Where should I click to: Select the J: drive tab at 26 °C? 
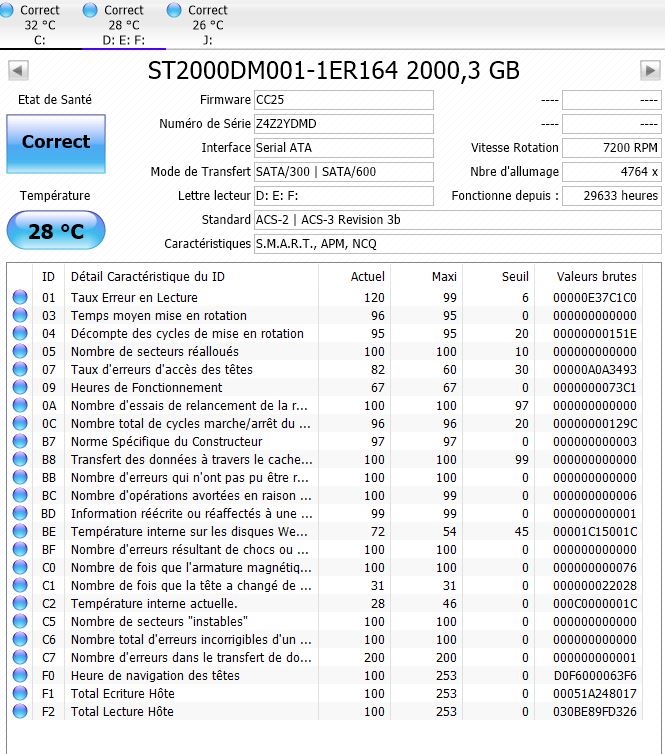(208, 24)
